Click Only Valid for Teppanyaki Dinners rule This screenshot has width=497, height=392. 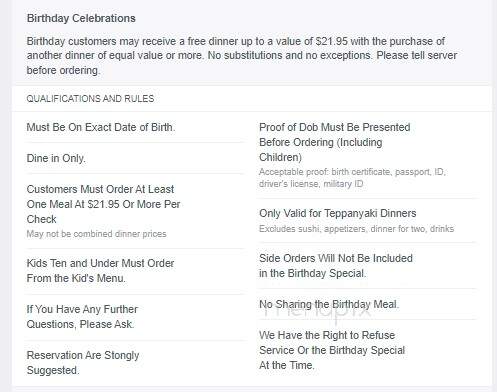pos(338,213)
